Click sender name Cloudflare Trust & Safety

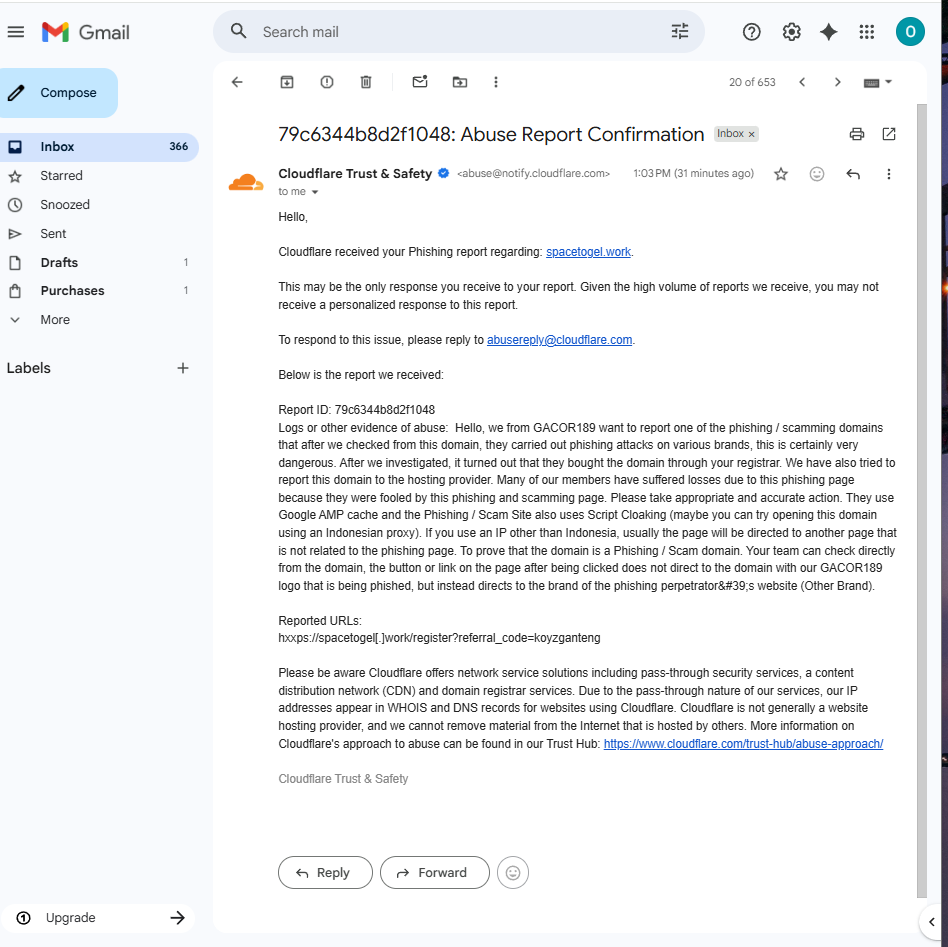(355, 174)
